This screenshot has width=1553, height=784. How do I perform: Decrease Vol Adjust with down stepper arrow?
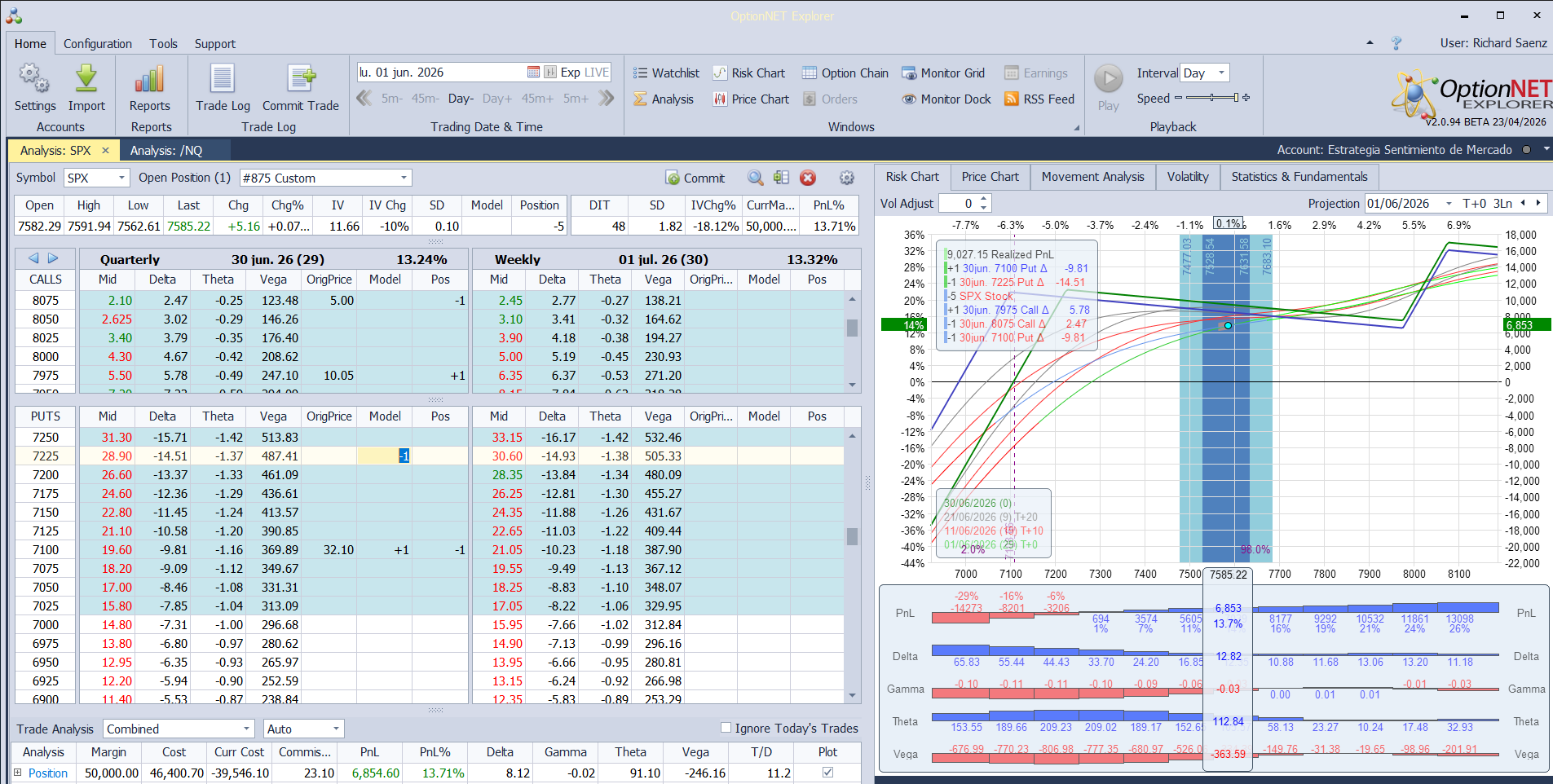[984, 208]
